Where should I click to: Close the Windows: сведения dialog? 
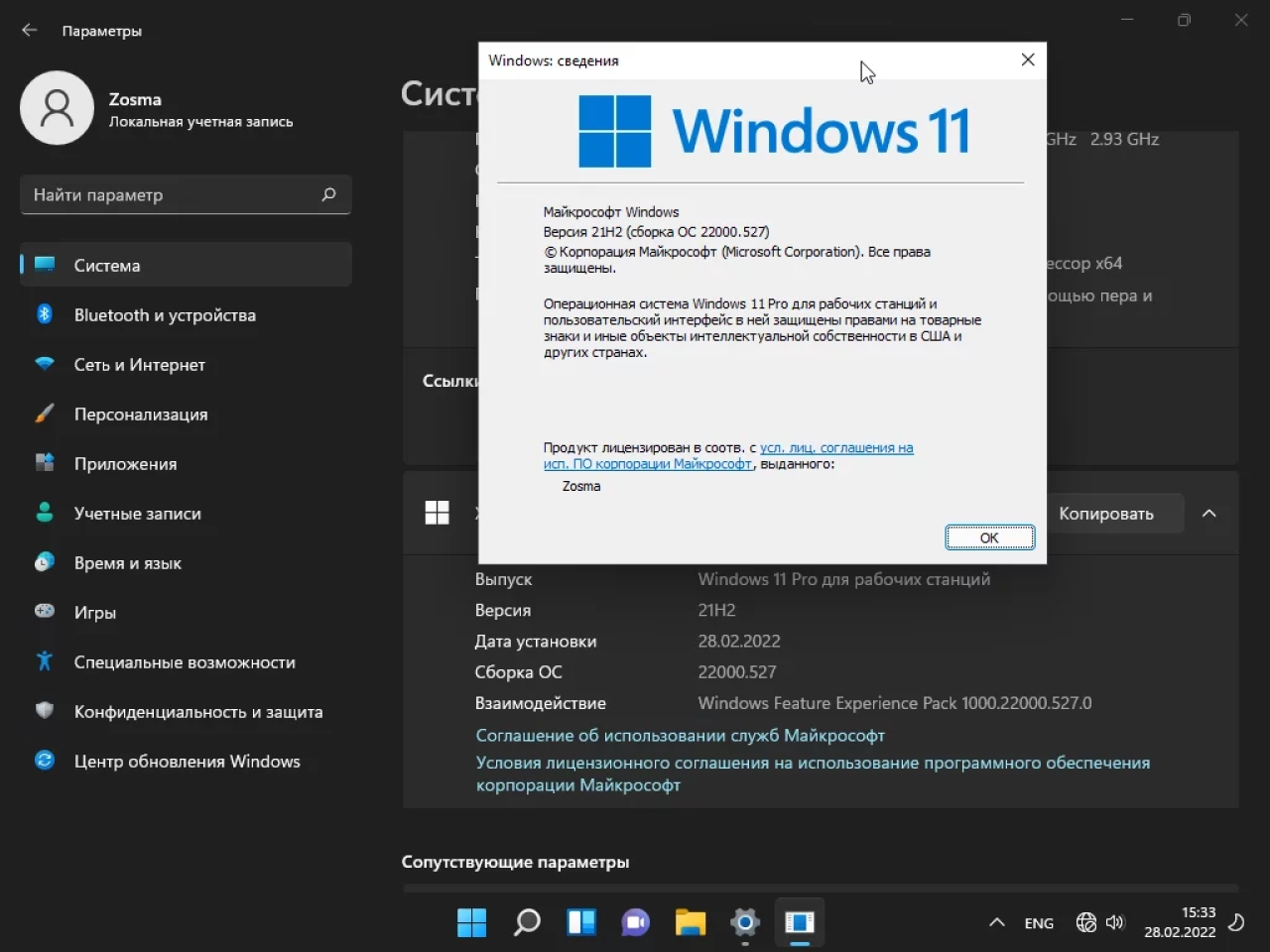click(1028, 59)
